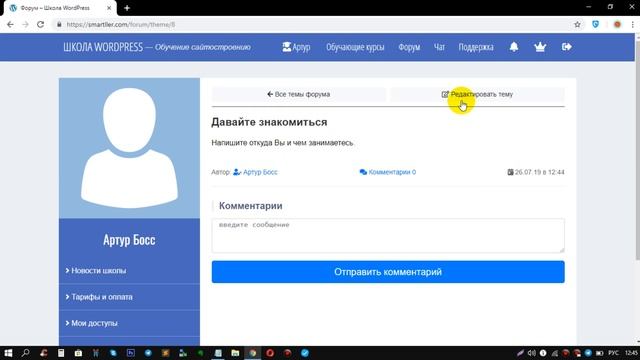Screen dimensions: 640x360
Task: Open the Артур menu in header
Action: 296,47
